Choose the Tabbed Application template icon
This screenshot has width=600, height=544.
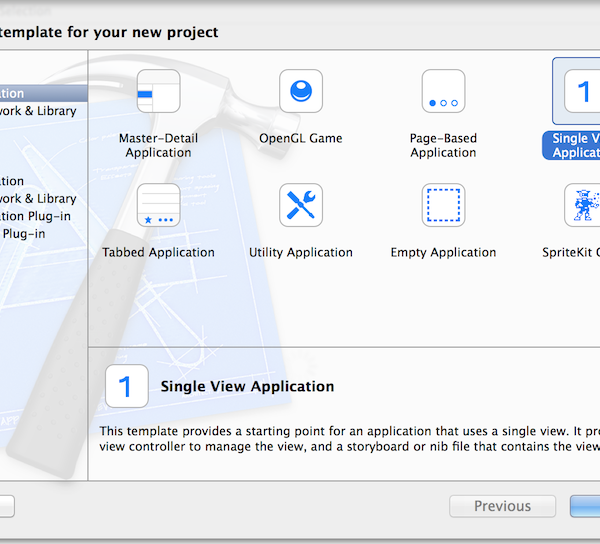click(158, 205)
